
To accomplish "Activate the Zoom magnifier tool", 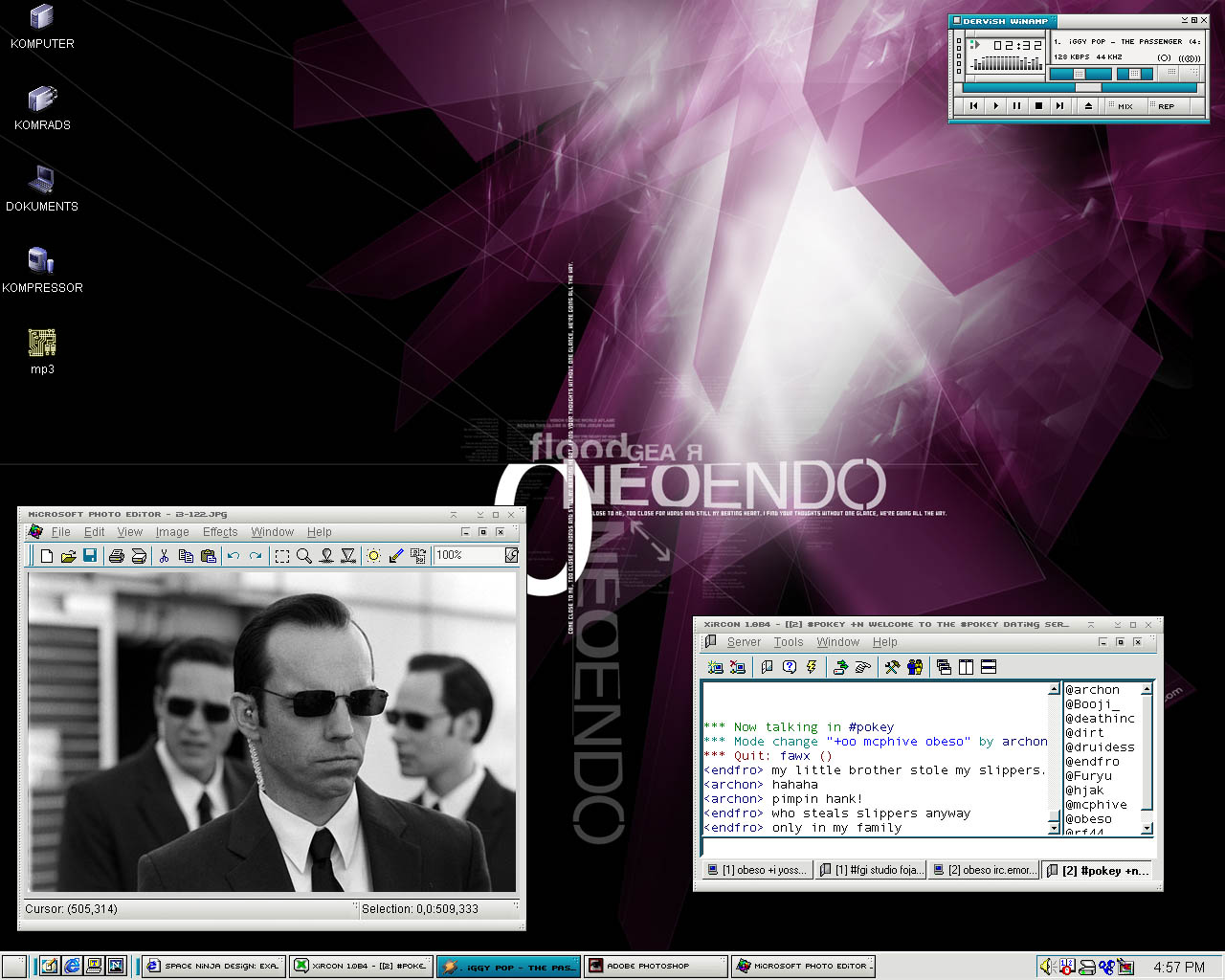I will point(304,556).
